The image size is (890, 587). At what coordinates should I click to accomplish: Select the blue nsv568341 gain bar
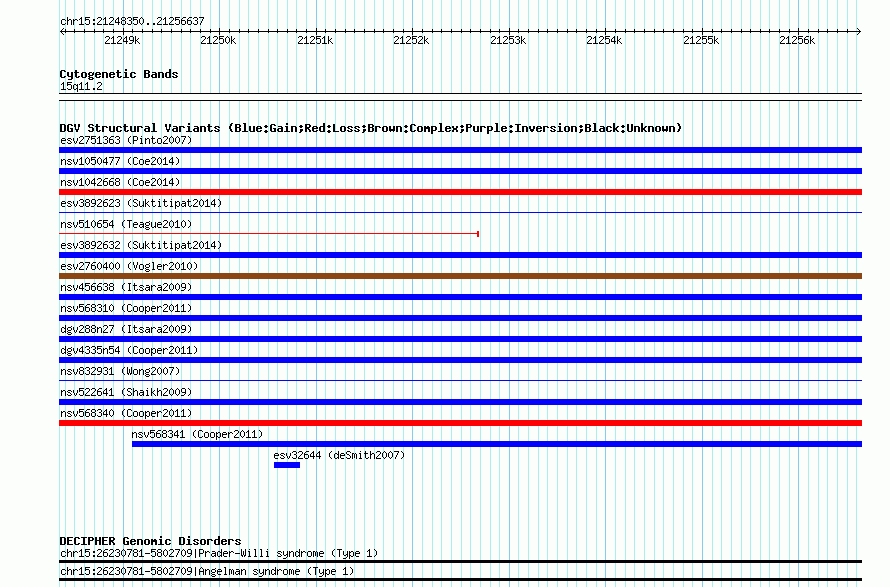497,444
